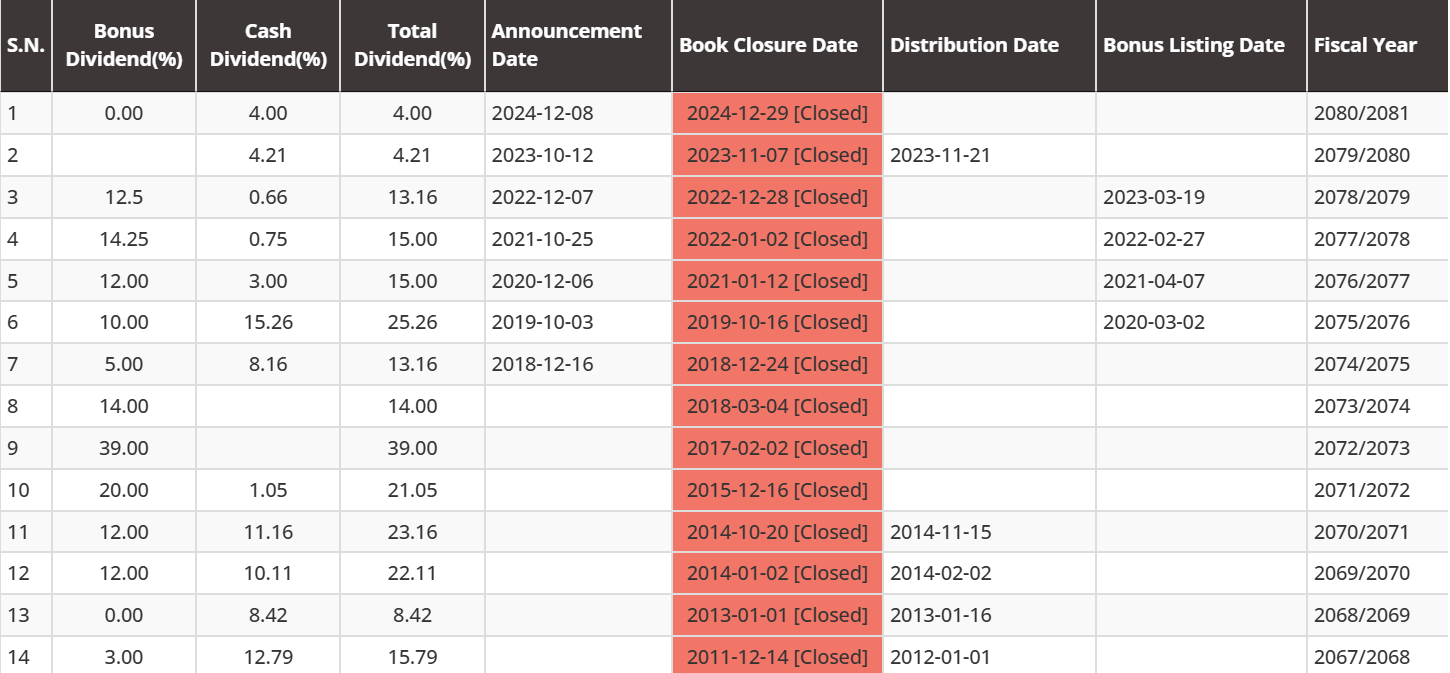Viewport: 1450px width, 673px height.
Task: Select the 2024-12-29 [Closed] book closure cell
Action: pos(777,113)
